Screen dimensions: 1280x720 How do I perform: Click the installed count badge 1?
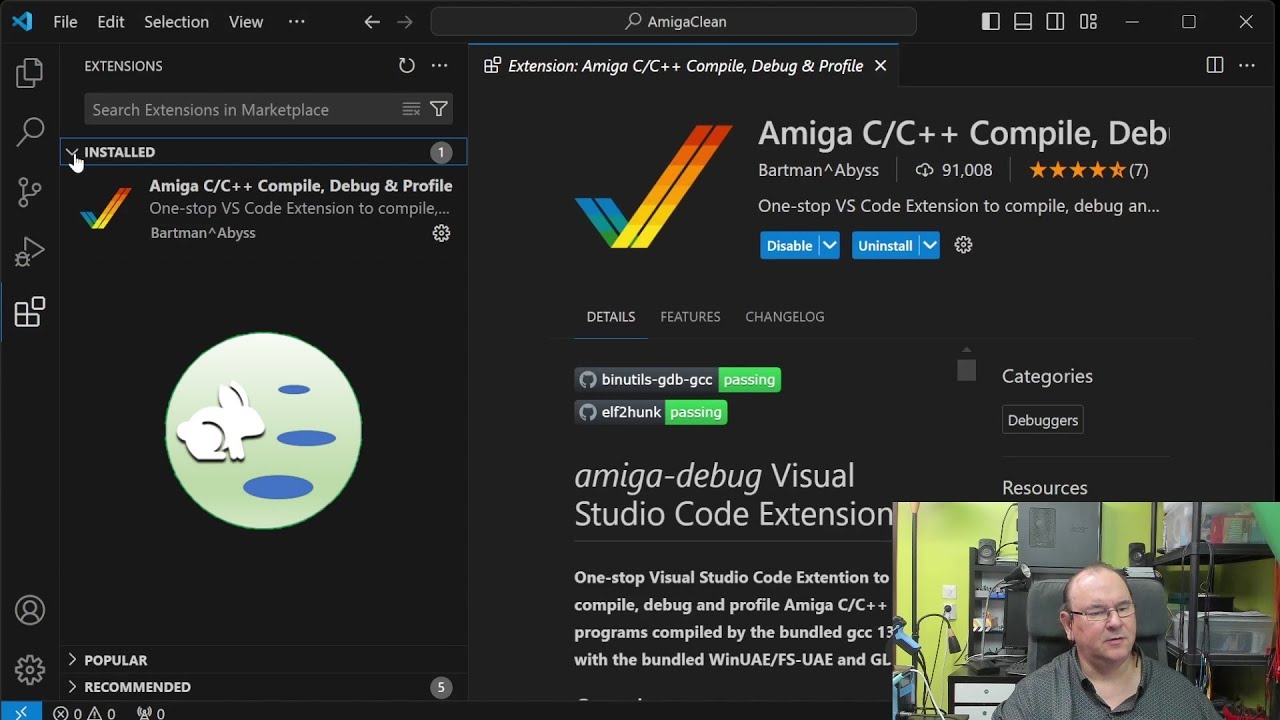point(441,152)
